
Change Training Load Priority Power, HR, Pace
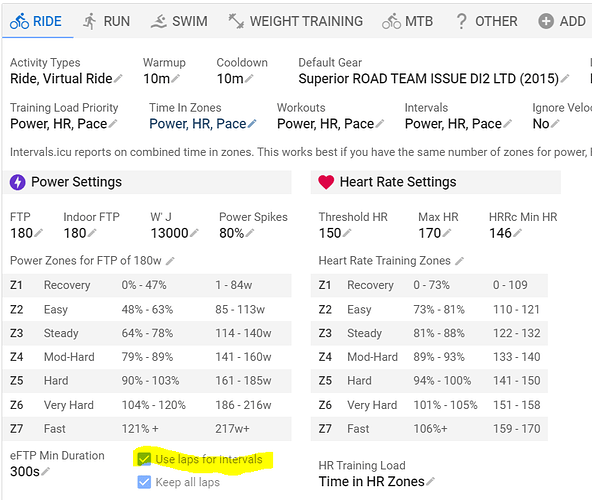(63, 124)
